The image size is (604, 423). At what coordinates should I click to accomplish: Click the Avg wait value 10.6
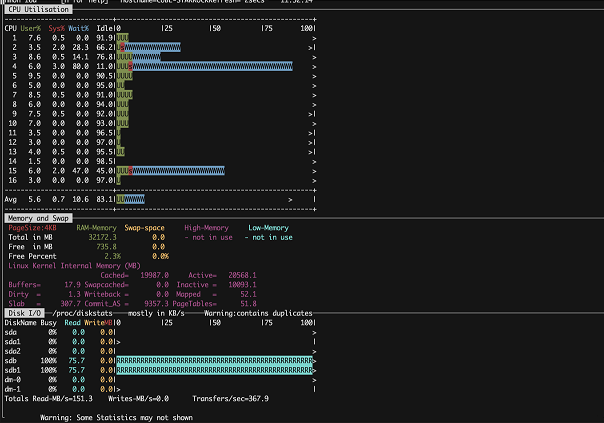[x=80, y=199]
